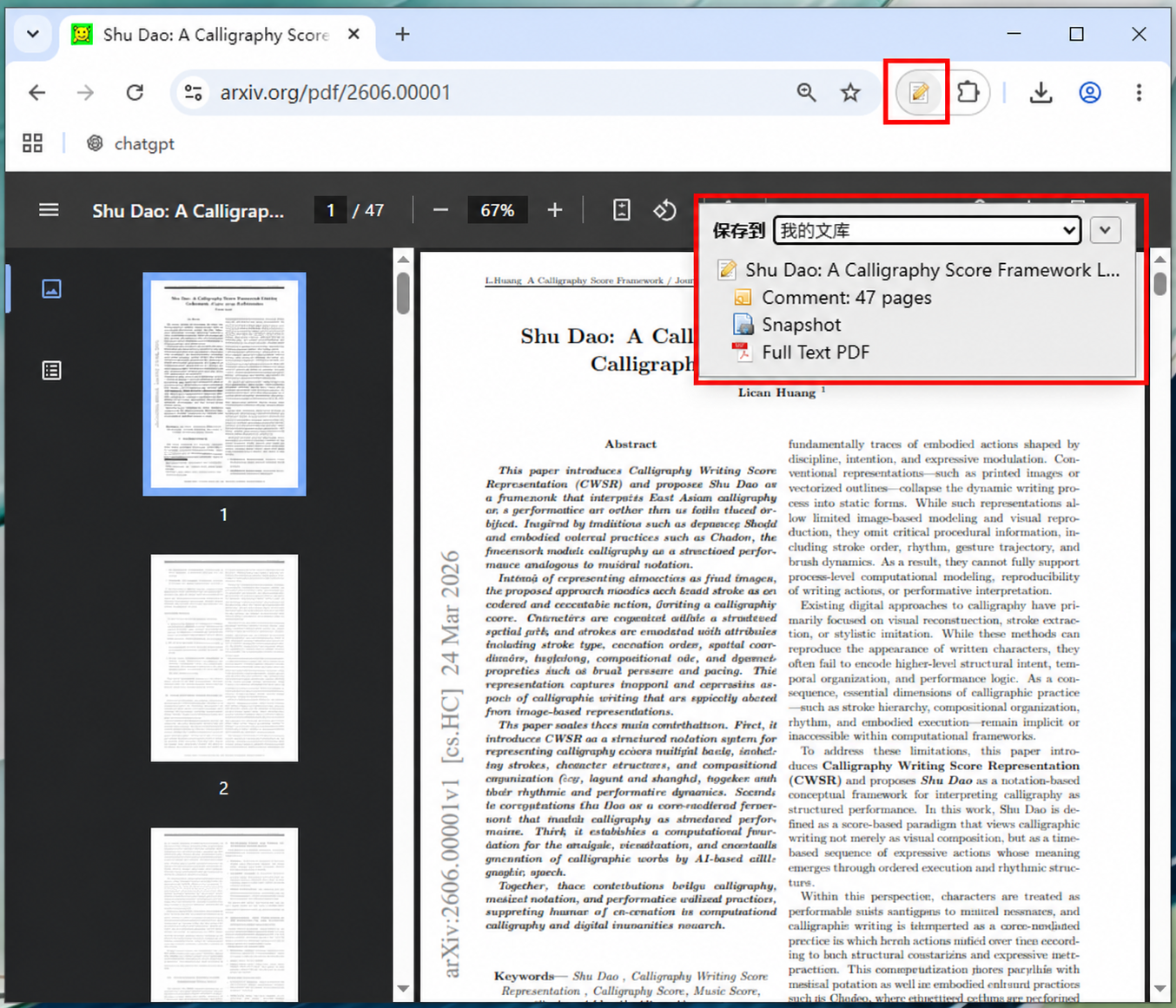The image size is (1176, 1008).
Task: Open the 我的文库 save-to dropdown
Action: tap(928, 230)
